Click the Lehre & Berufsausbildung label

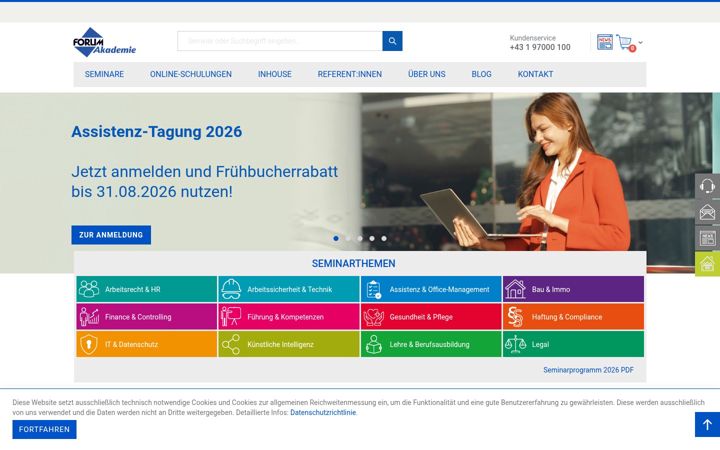click(429, 344)
